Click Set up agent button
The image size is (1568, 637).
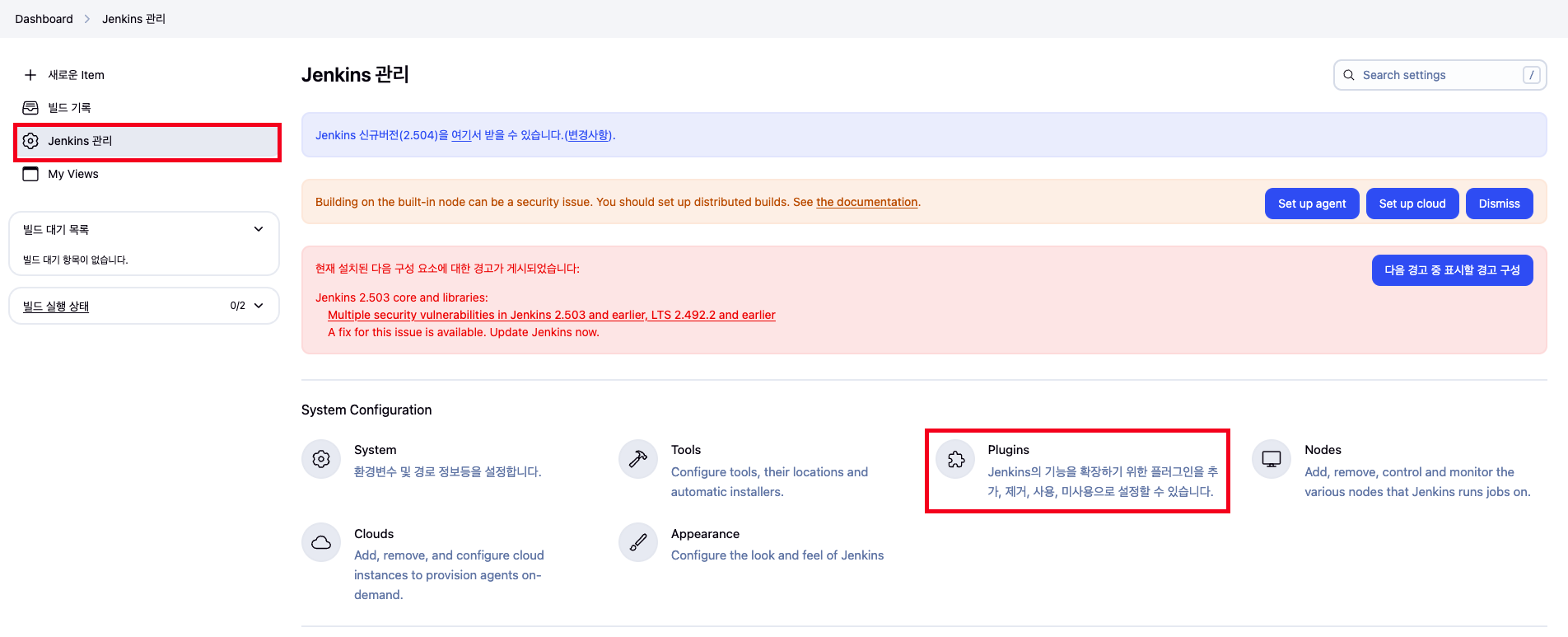(x=1312, y=204)
